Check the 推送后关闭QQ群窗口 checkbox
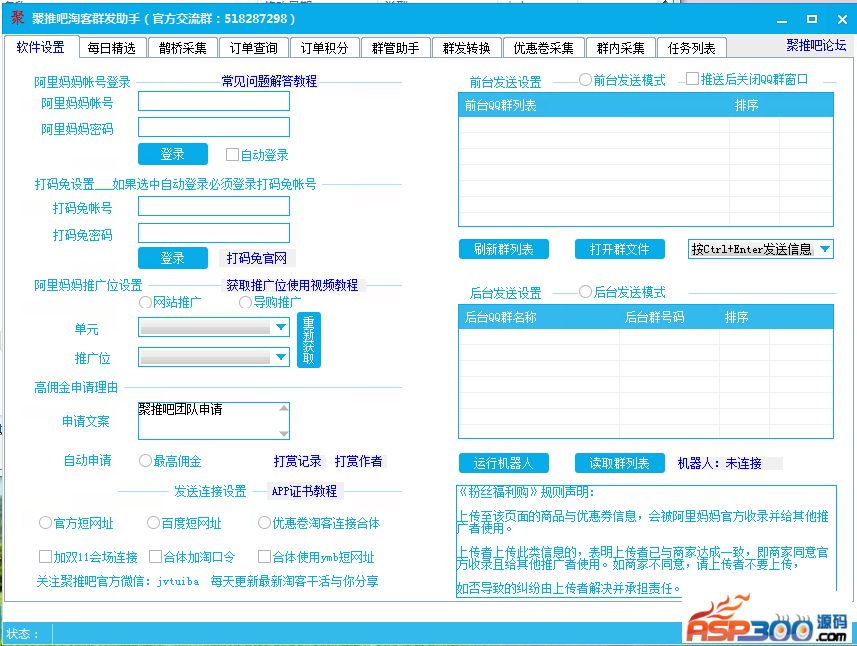 pos(692,79)
